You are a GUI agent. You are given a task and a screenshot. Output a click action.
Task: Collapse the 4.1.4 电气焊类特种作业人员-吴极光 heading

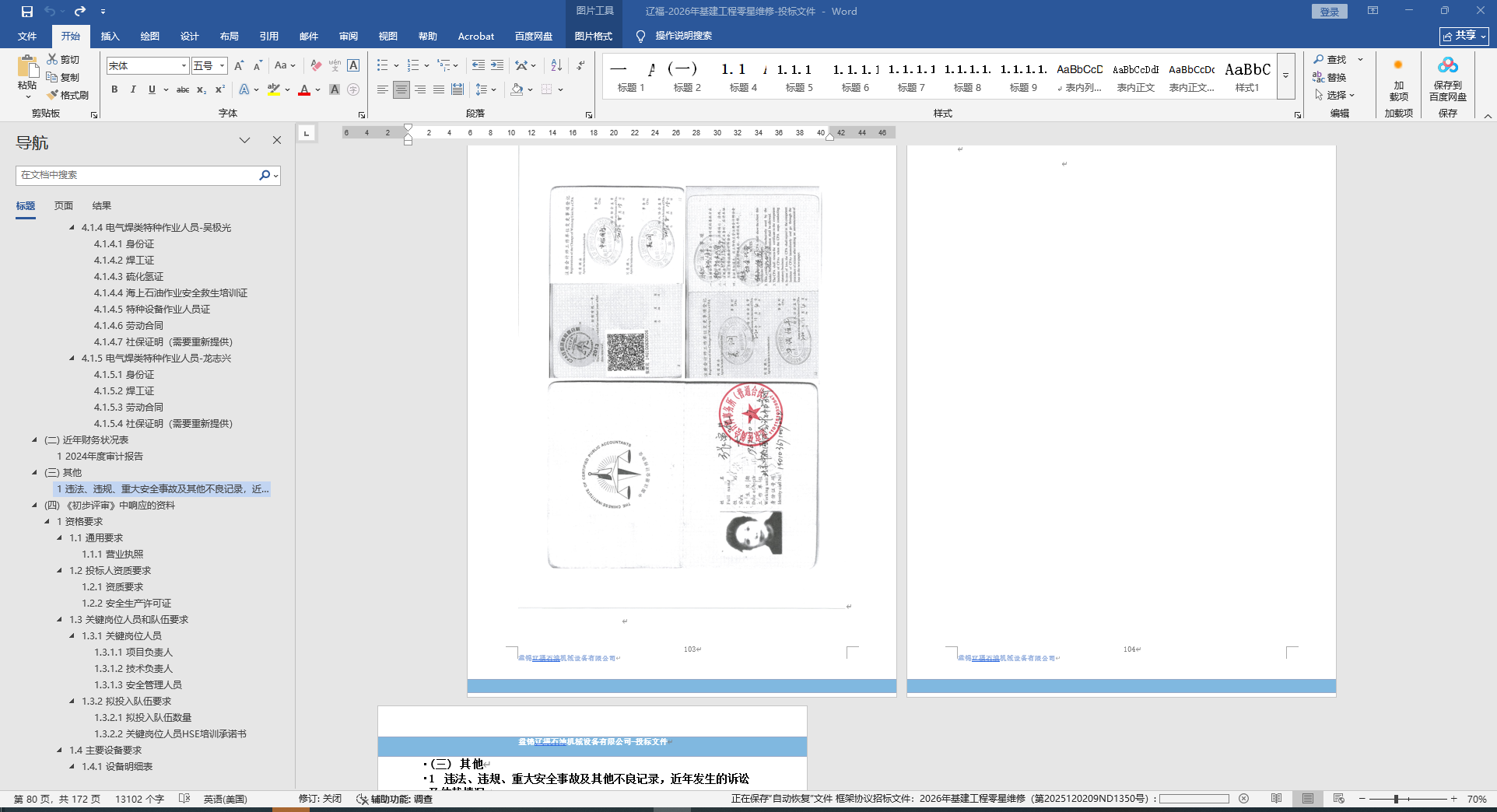(72, 228)
